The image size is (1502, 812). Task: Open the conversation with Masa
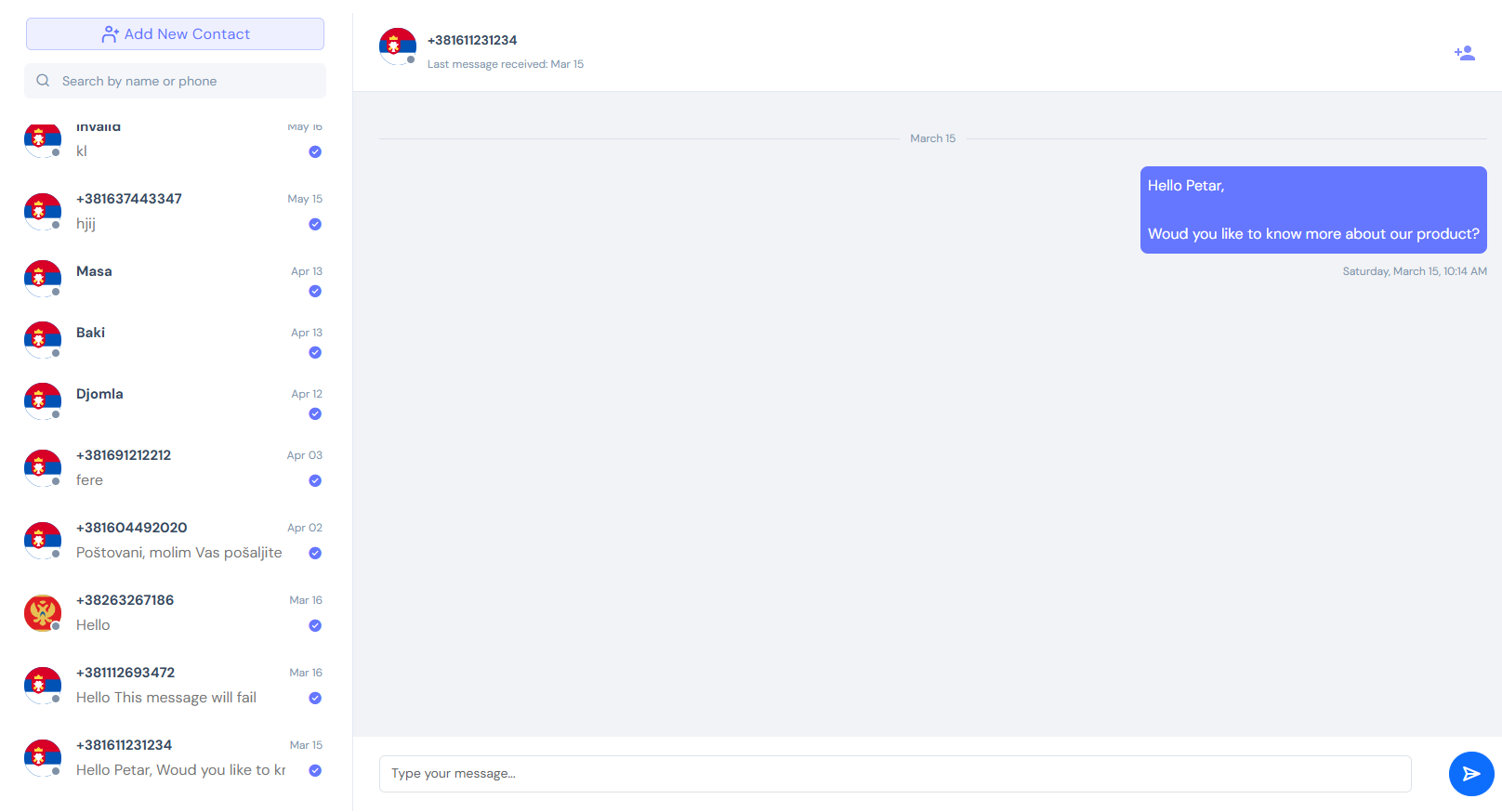[x=177, y=279]
